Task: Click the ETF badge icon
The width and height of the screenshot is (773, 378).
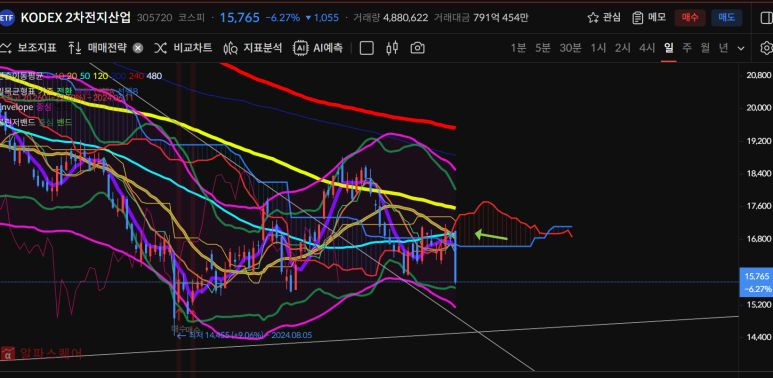Action: (7, 19)
